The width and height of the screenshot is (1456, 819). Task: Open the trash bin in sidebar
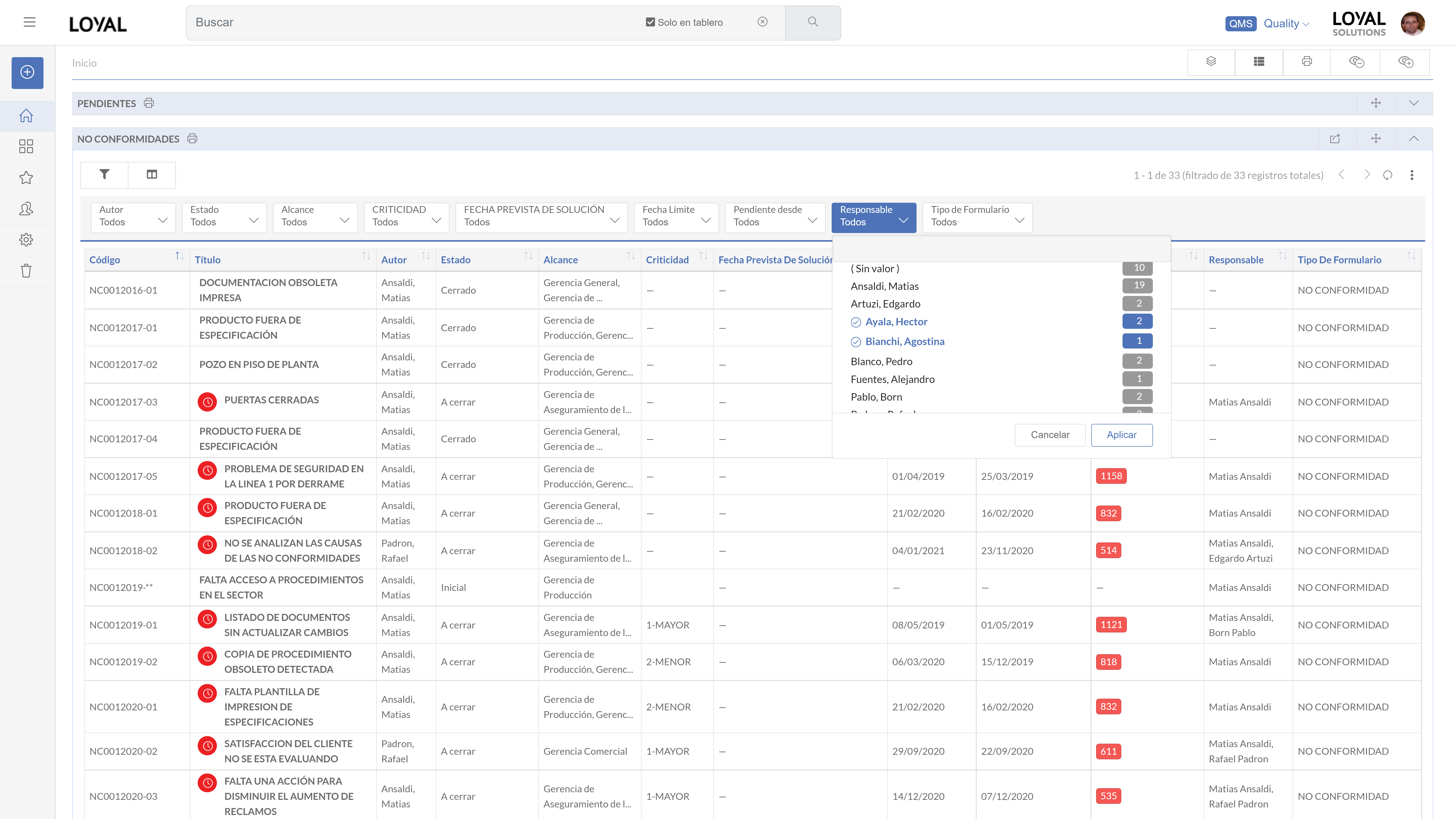pyautogui.click(x=26, y=271)
